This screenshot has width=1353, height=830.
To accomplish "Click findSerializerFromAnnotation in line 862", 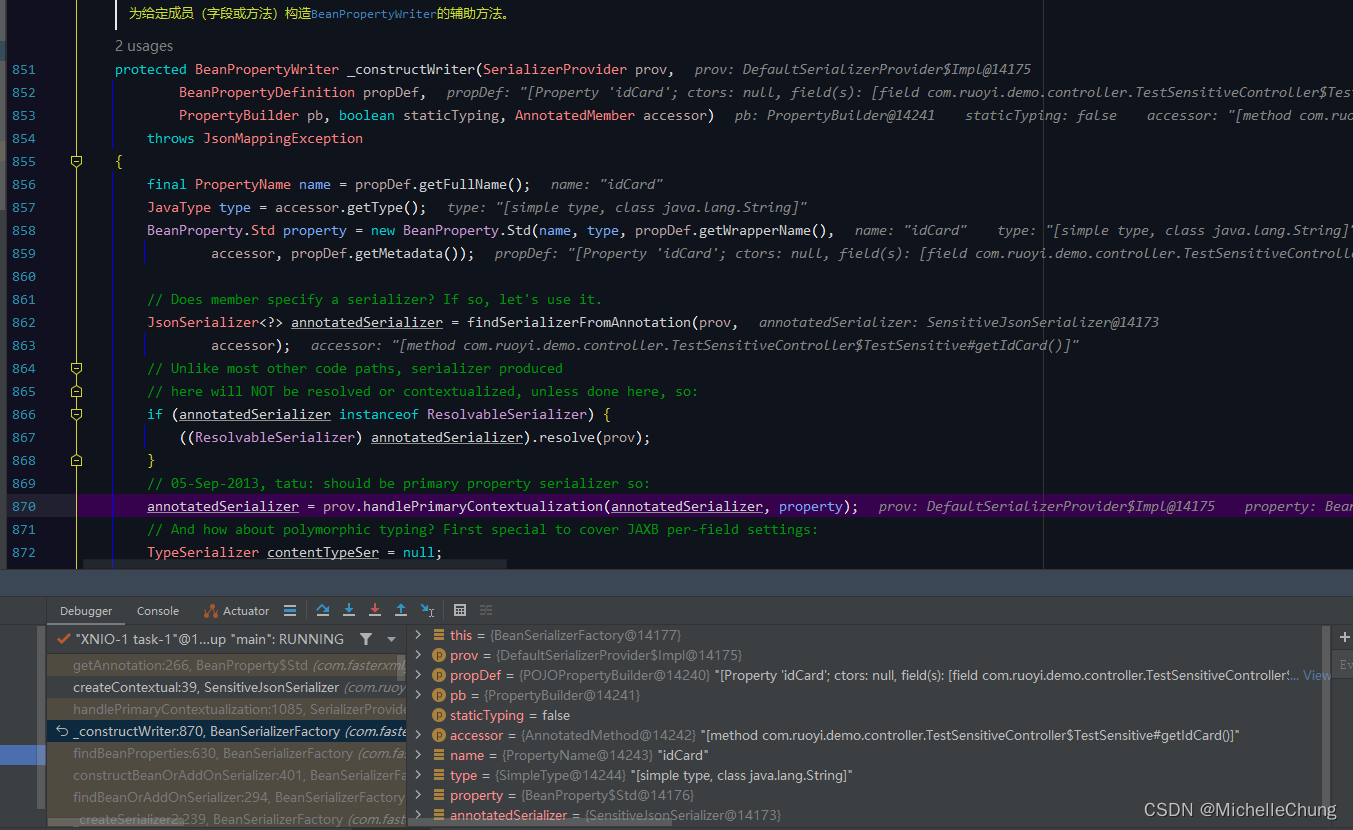I will click(578, 322).
